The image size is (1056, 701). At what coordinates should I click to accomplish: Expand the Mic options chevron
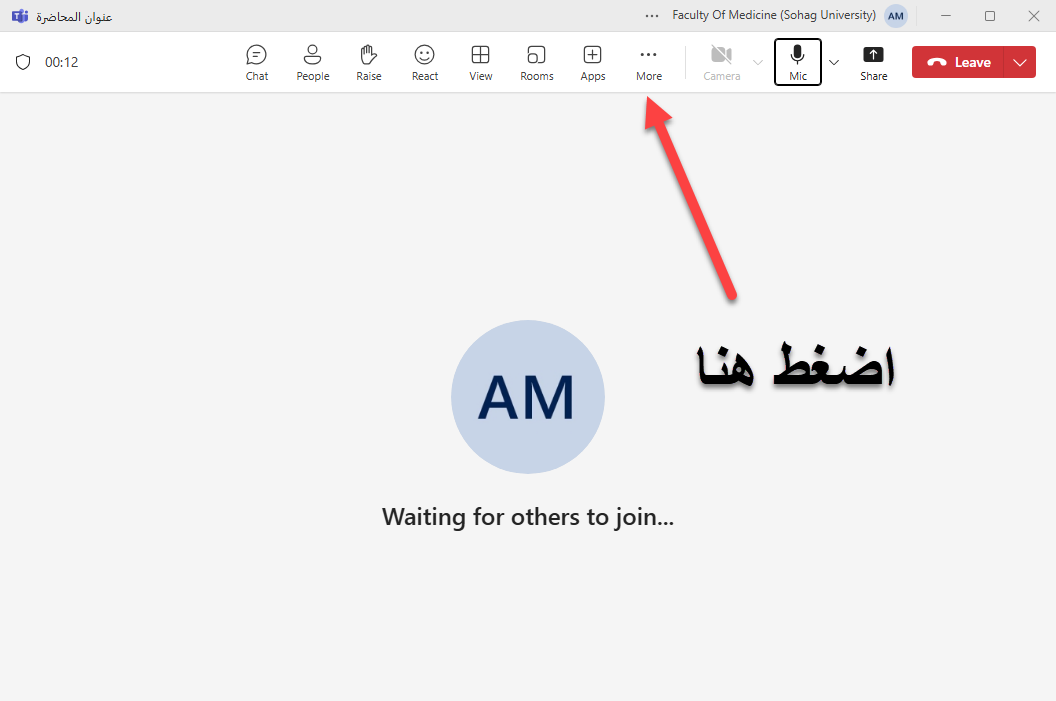click(834, 62)
